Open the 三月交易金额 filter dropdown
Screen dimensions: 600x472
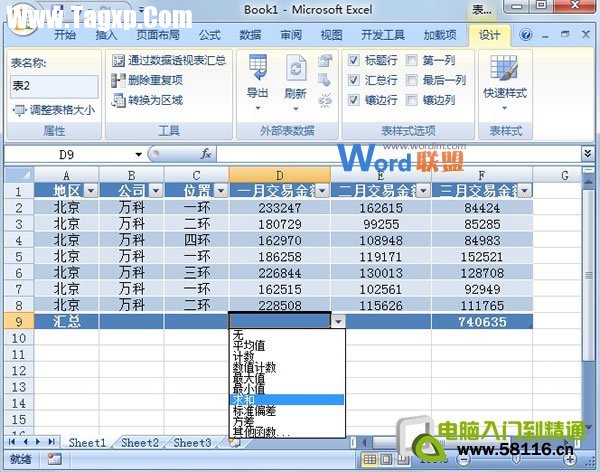point(525,190)
